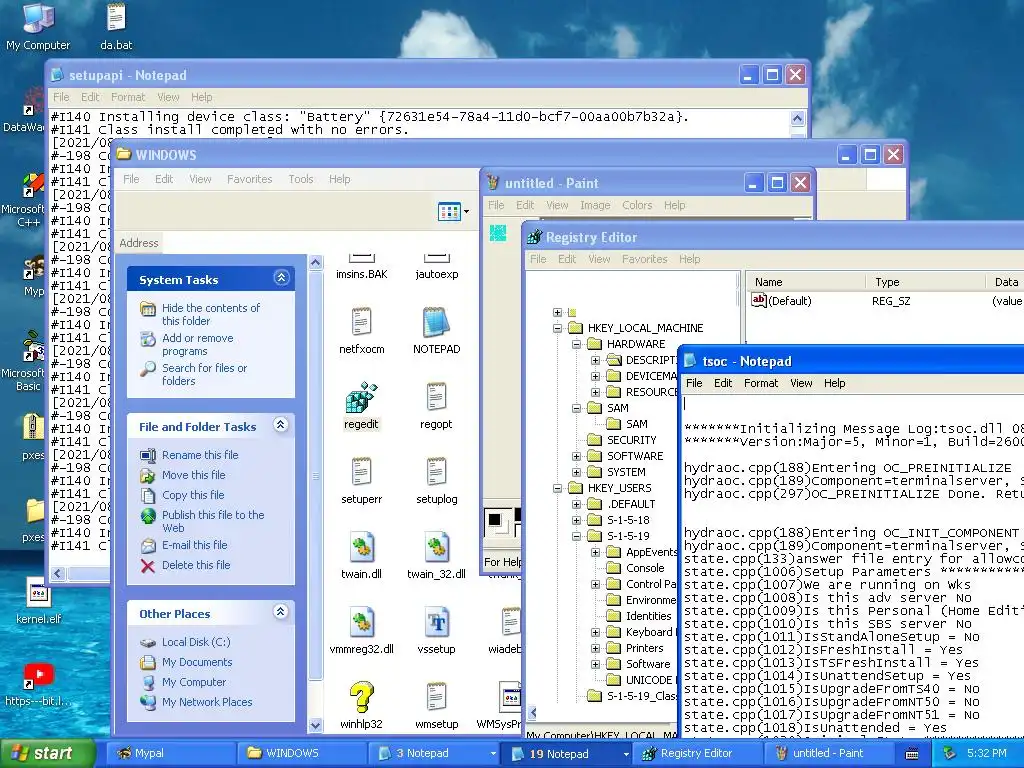
Task: Collapse the File and Folder Tasks panel
Action: pos(281,424)
